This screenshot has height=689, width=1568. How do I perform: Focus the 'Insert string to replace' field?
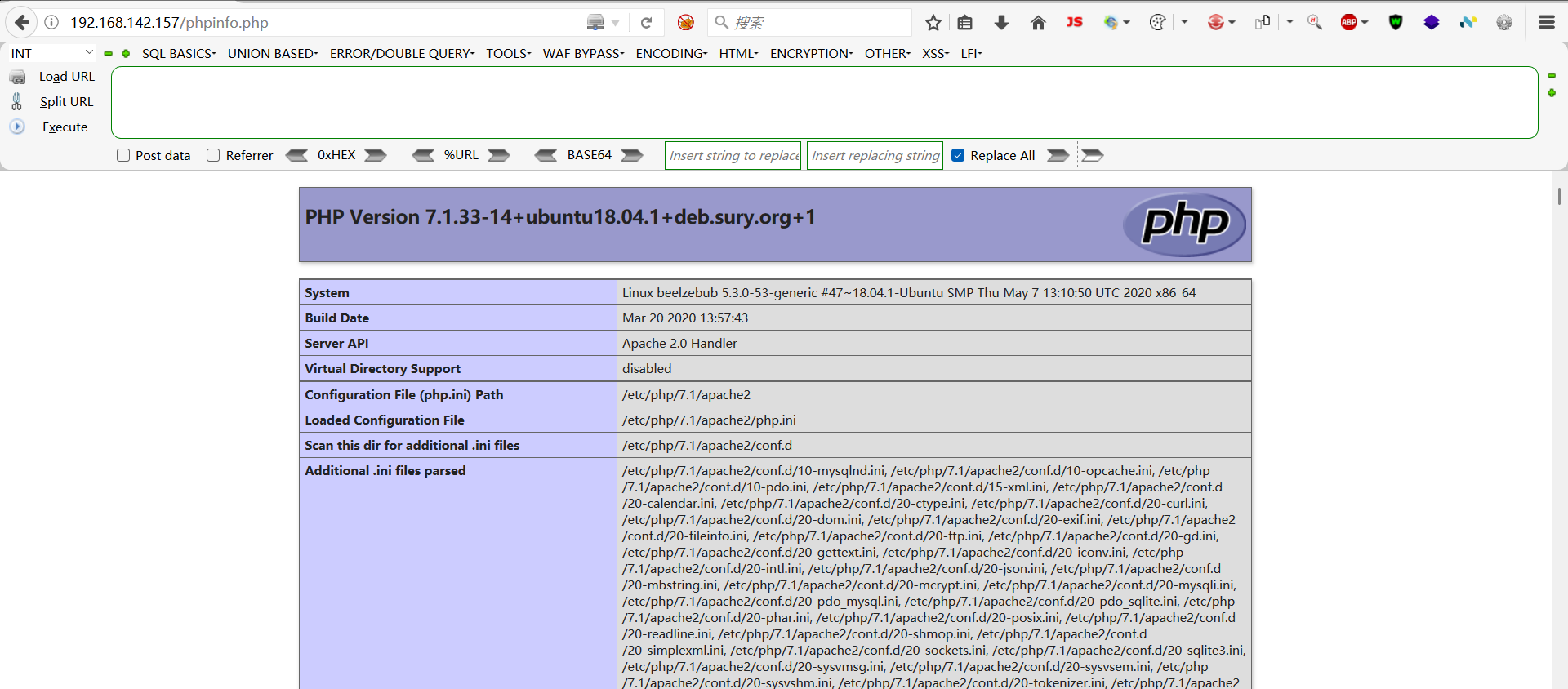point(733,155)
